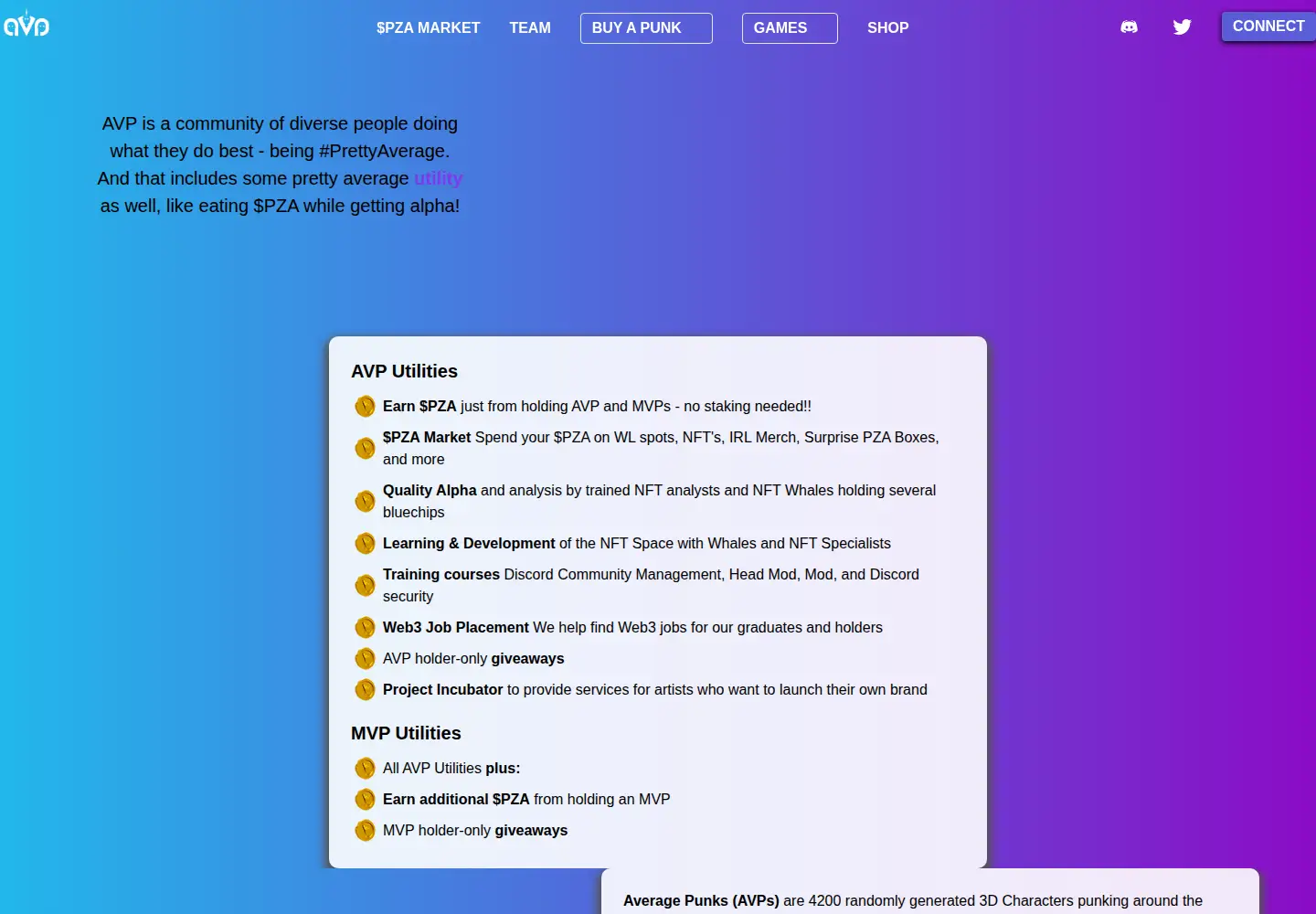The height and width of the screenshot is (914, 1316).
Task: Click coin icon beside MVP holder-only giveaways
Action: pyautogui.click(x=365, y=830)
